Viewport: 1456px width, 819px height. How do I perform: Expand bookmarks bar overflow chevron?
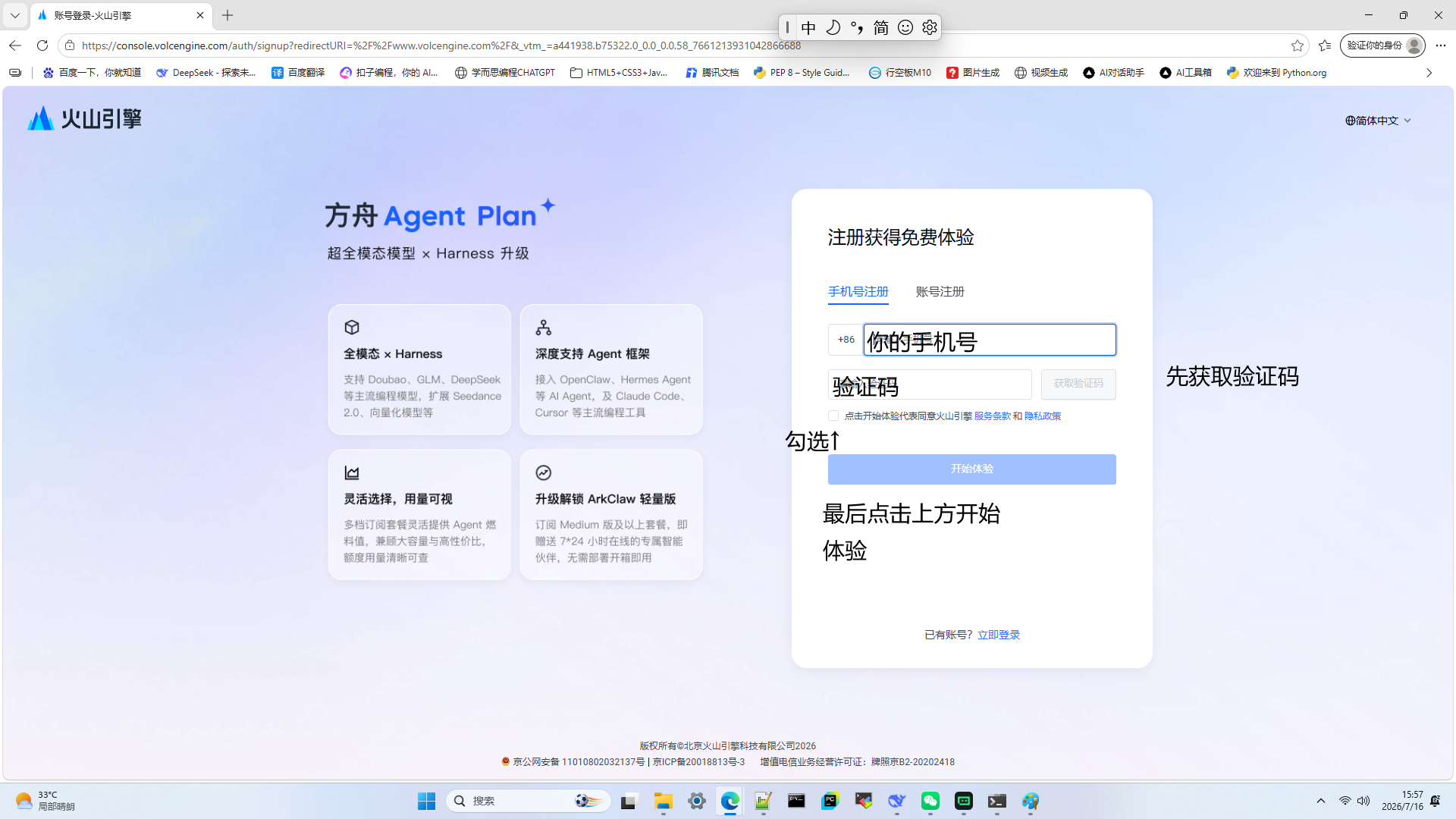(x=1429, y=73)
